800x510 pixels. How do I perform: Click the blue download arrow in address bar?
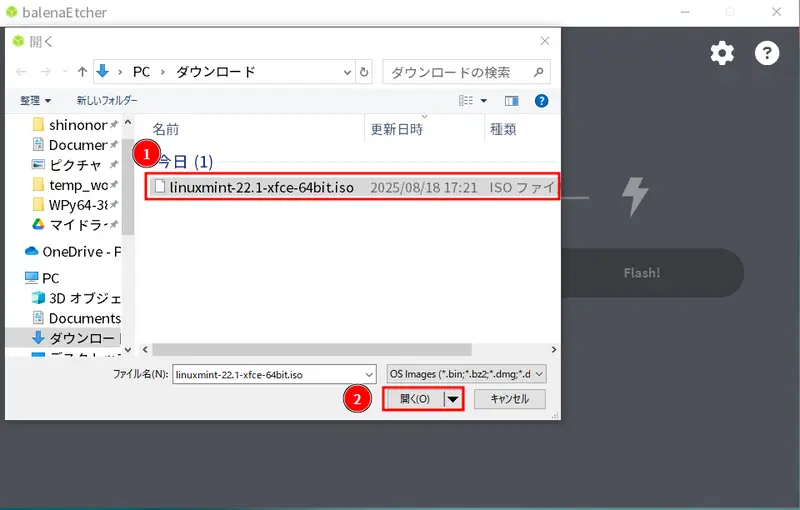(103, 71)
